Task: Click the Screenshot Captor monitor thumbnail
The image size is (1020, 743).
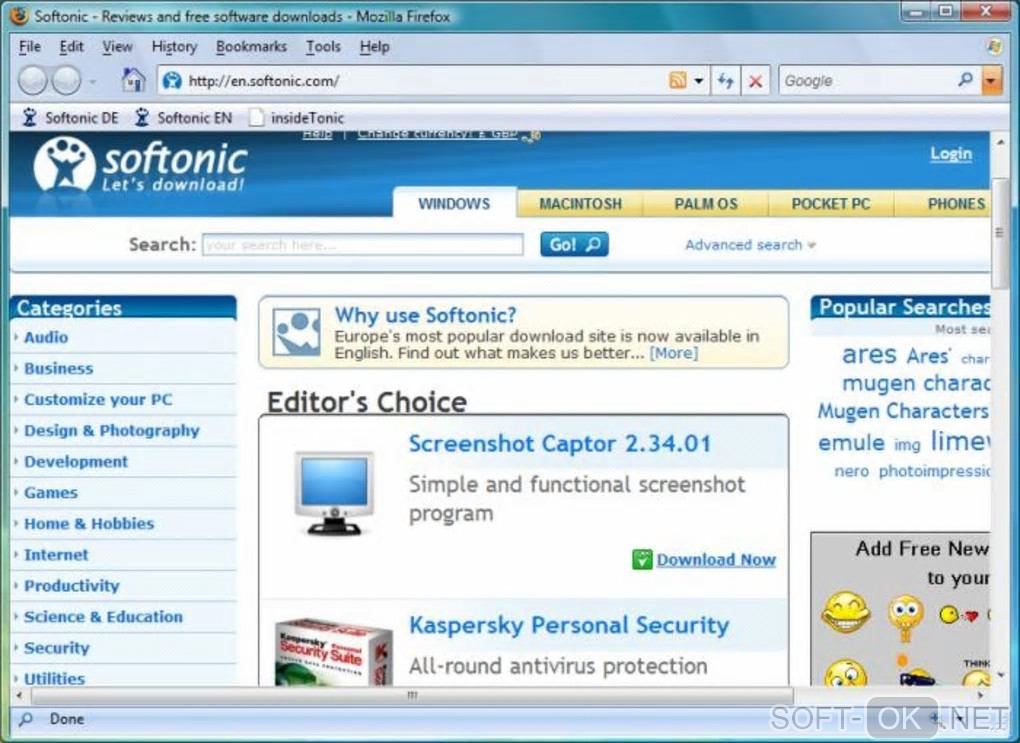Action: tap(334, 493)
